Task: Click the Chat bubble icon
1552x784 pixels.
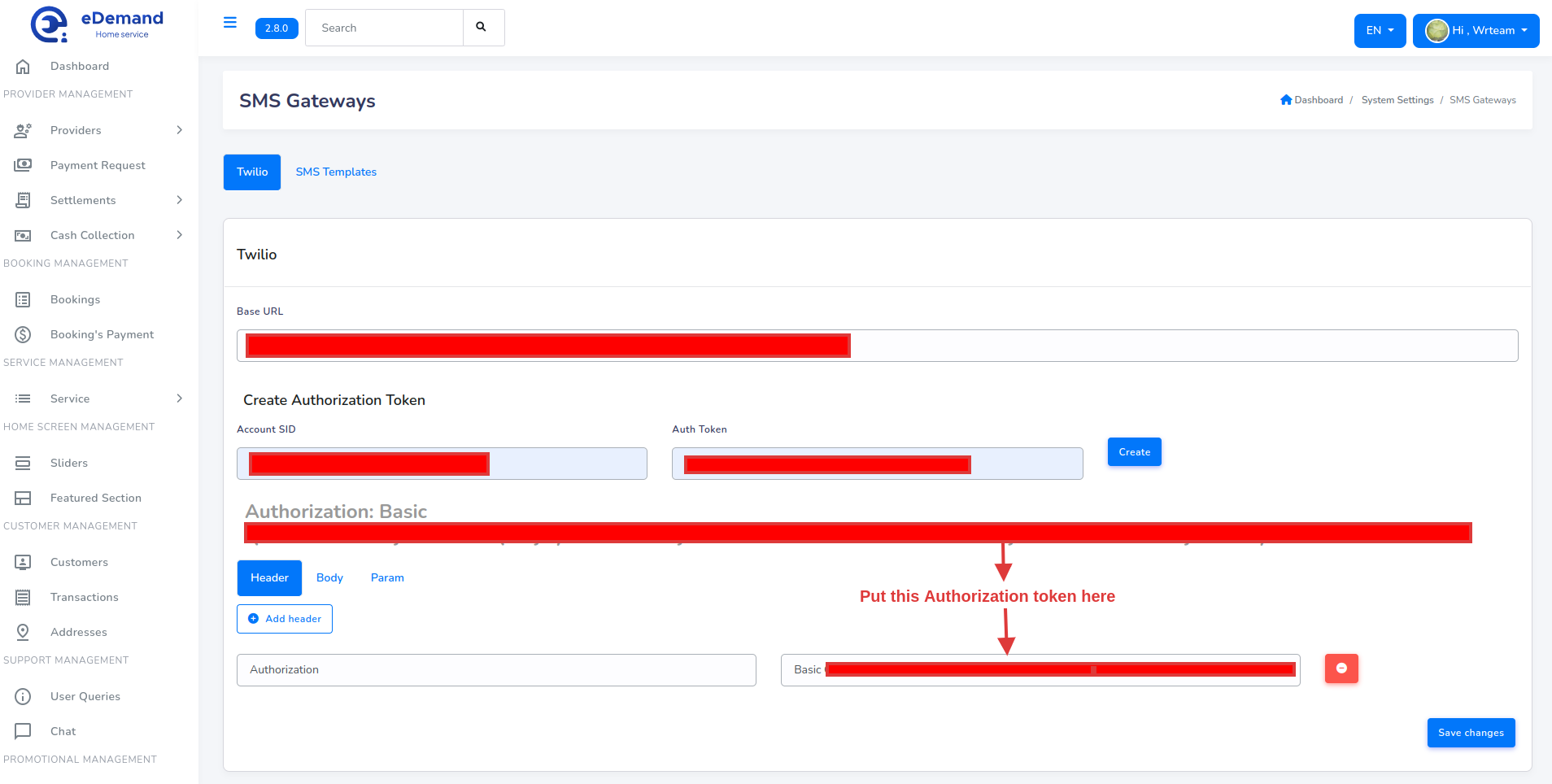Action: (23, 731)
